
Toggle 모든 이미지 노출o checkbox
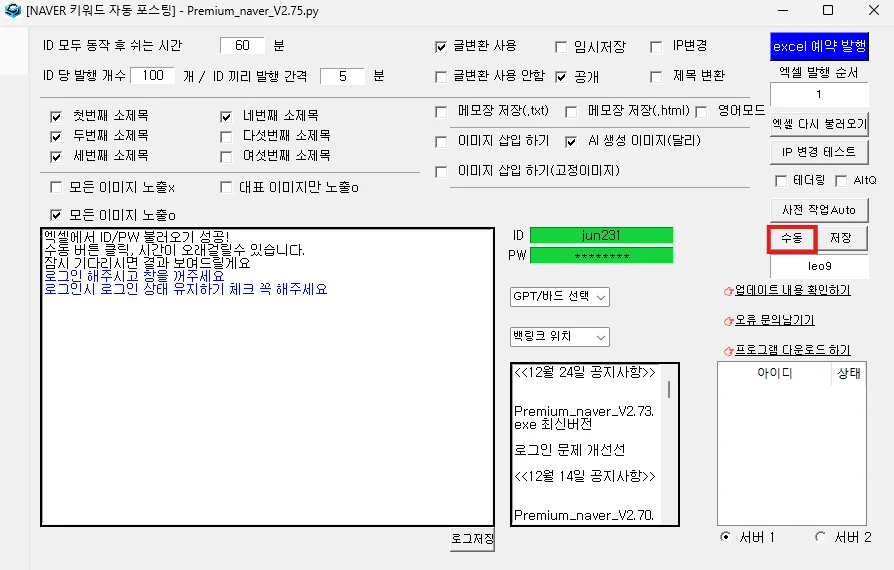coord(56,215)
